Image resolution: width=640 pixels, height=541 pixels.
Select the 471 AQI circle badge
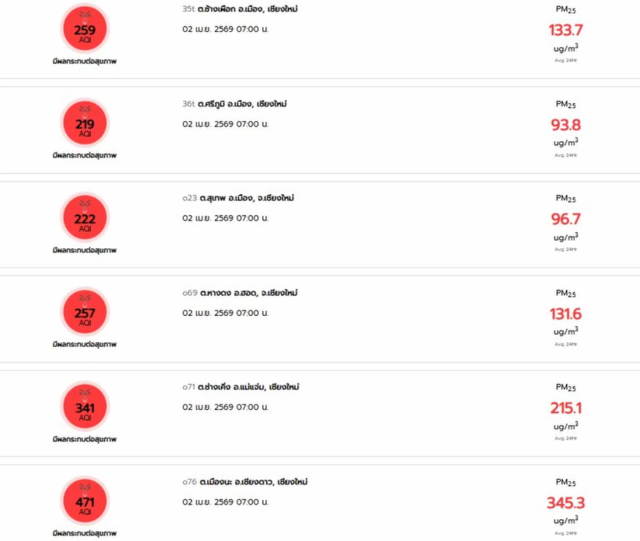click(x=85, y=500)
